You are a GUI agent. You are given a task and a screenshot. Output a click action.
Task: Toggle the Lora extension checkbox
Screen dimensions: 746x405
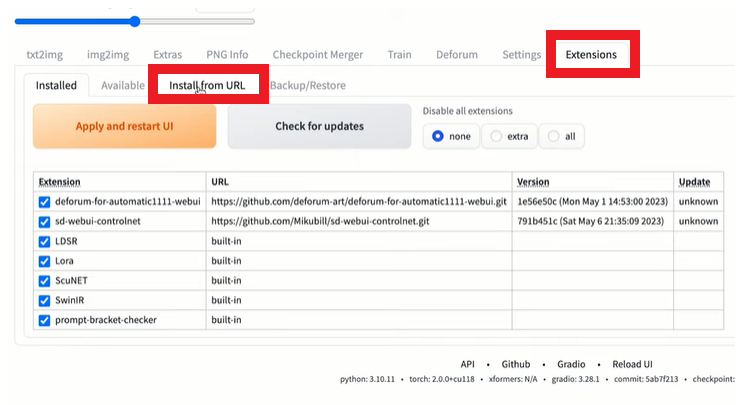click(x=44, y=261)
